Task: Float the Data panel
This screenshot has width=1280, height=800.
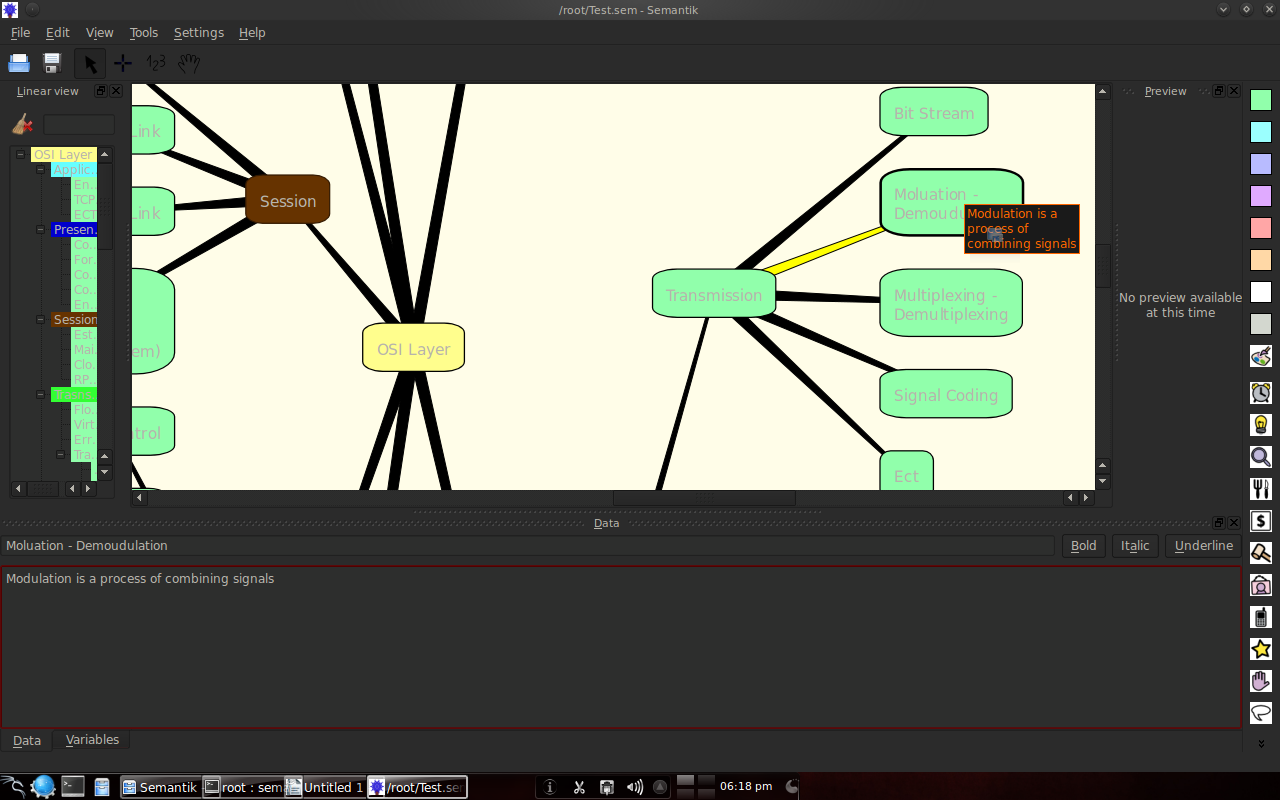Action: coord(1219,523)
